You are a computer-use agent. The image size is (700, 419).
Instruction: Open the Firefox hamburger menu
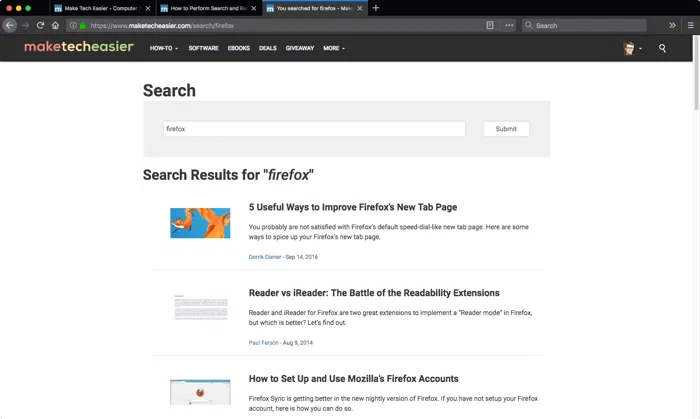(690, 25)
